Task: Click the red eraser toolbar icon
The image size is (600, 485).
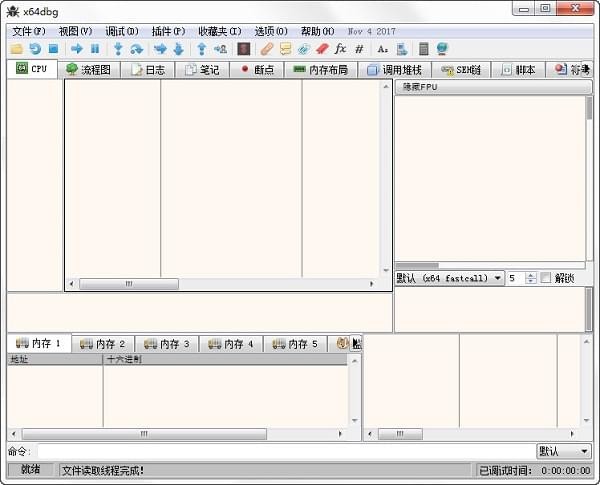Action: (322, 48)
